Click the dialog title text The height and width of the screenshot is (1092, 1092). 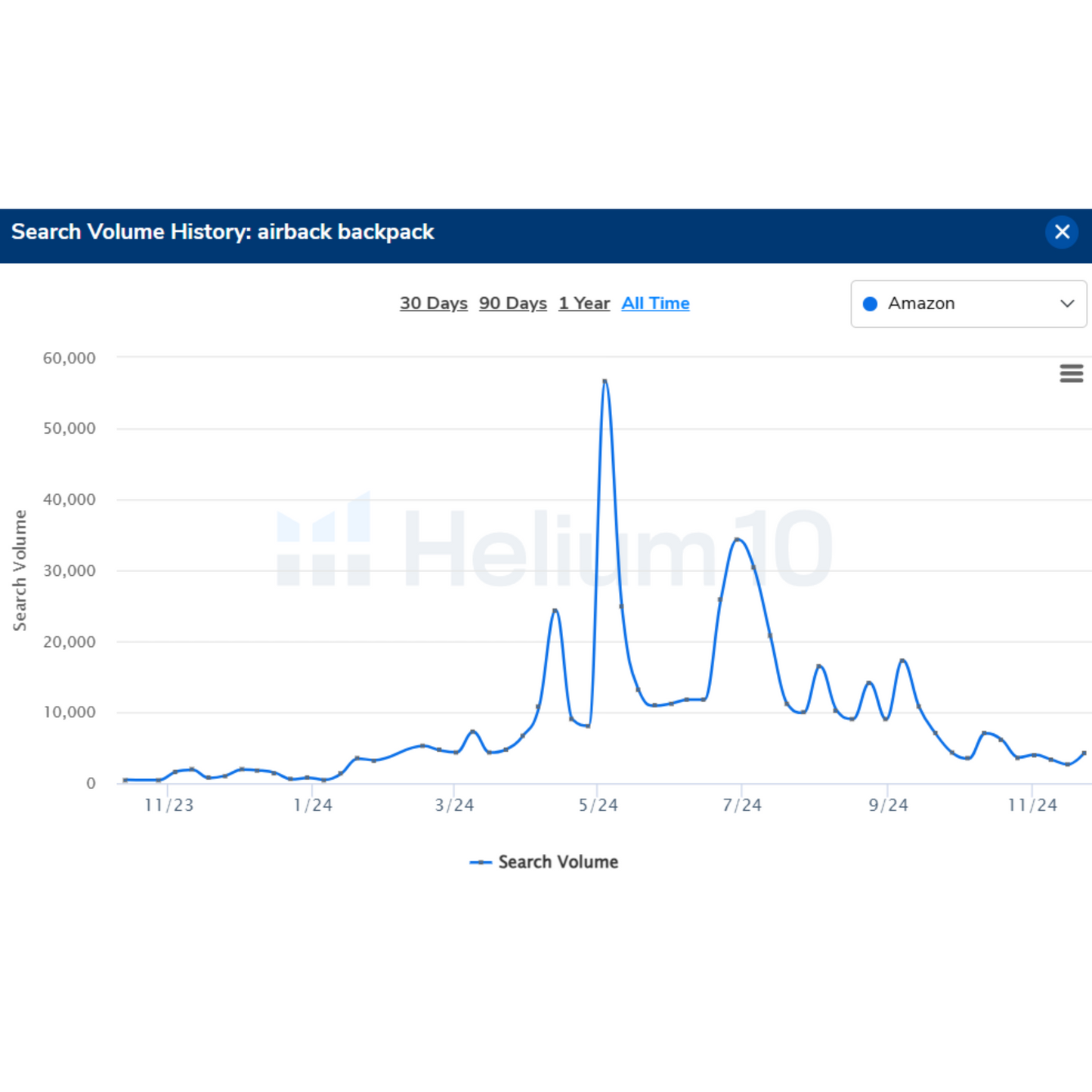223,232
